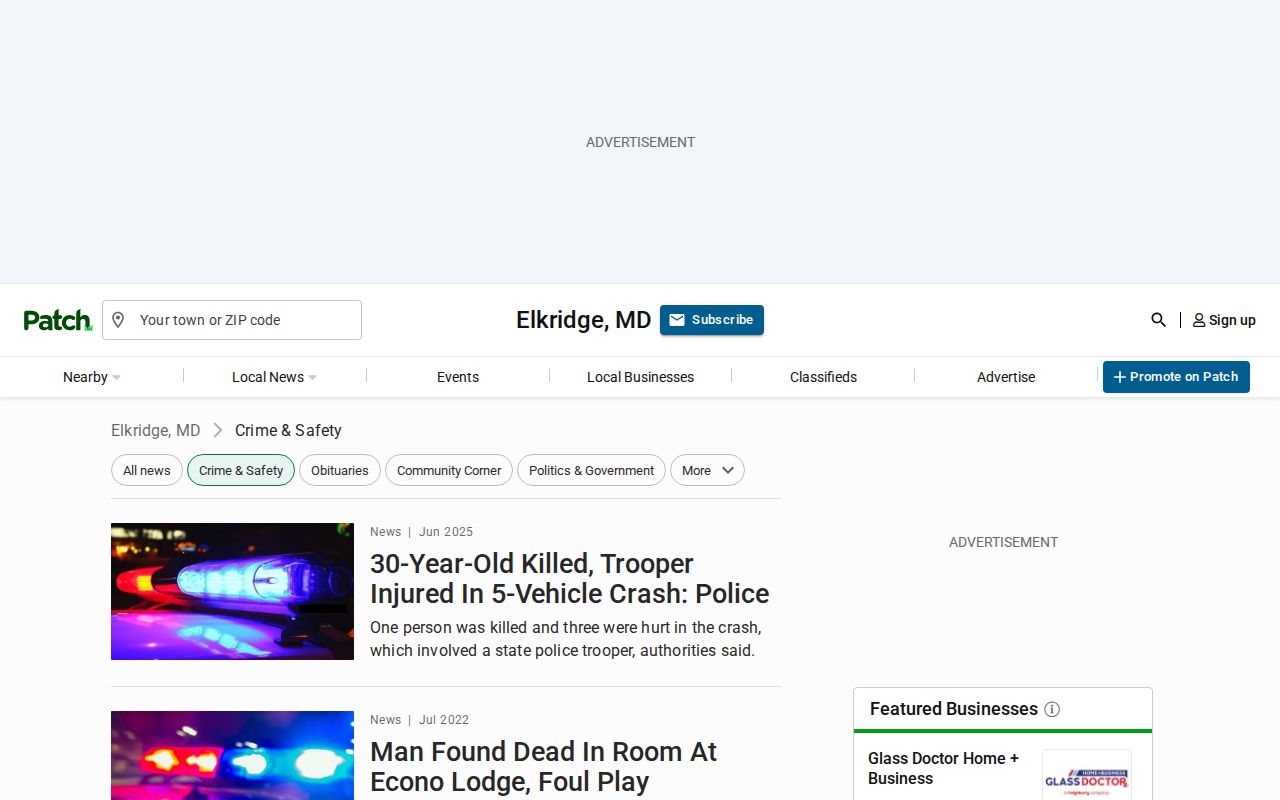
Task: Click the Econo Lodge article thumbnail
Action: [232, 755]
